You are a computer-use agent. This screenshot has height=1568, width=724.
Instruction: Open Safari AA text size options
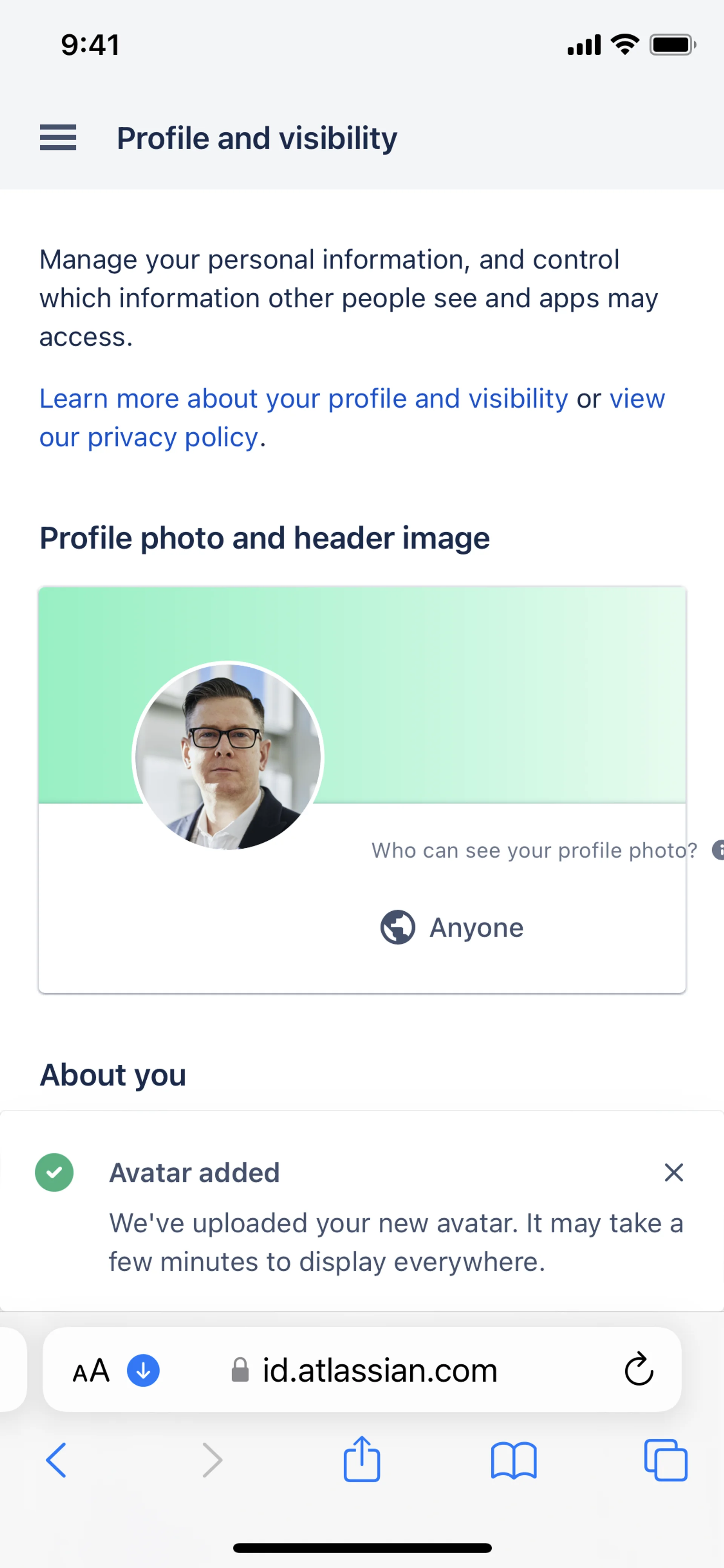(x=91, y=1370)
